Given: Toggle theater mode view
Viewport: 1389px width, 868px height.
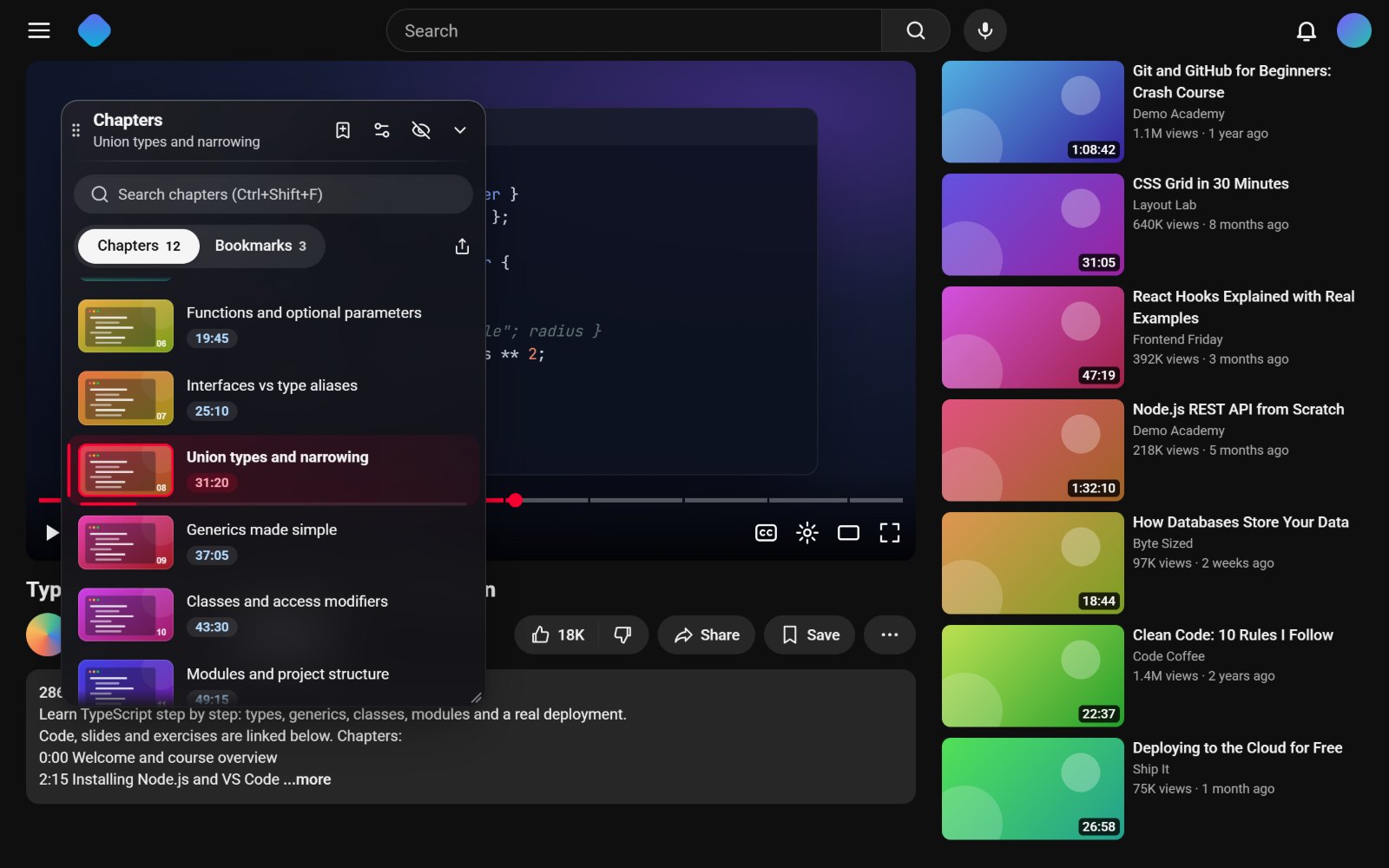Looking at the screenshot, I should (848, 533).
